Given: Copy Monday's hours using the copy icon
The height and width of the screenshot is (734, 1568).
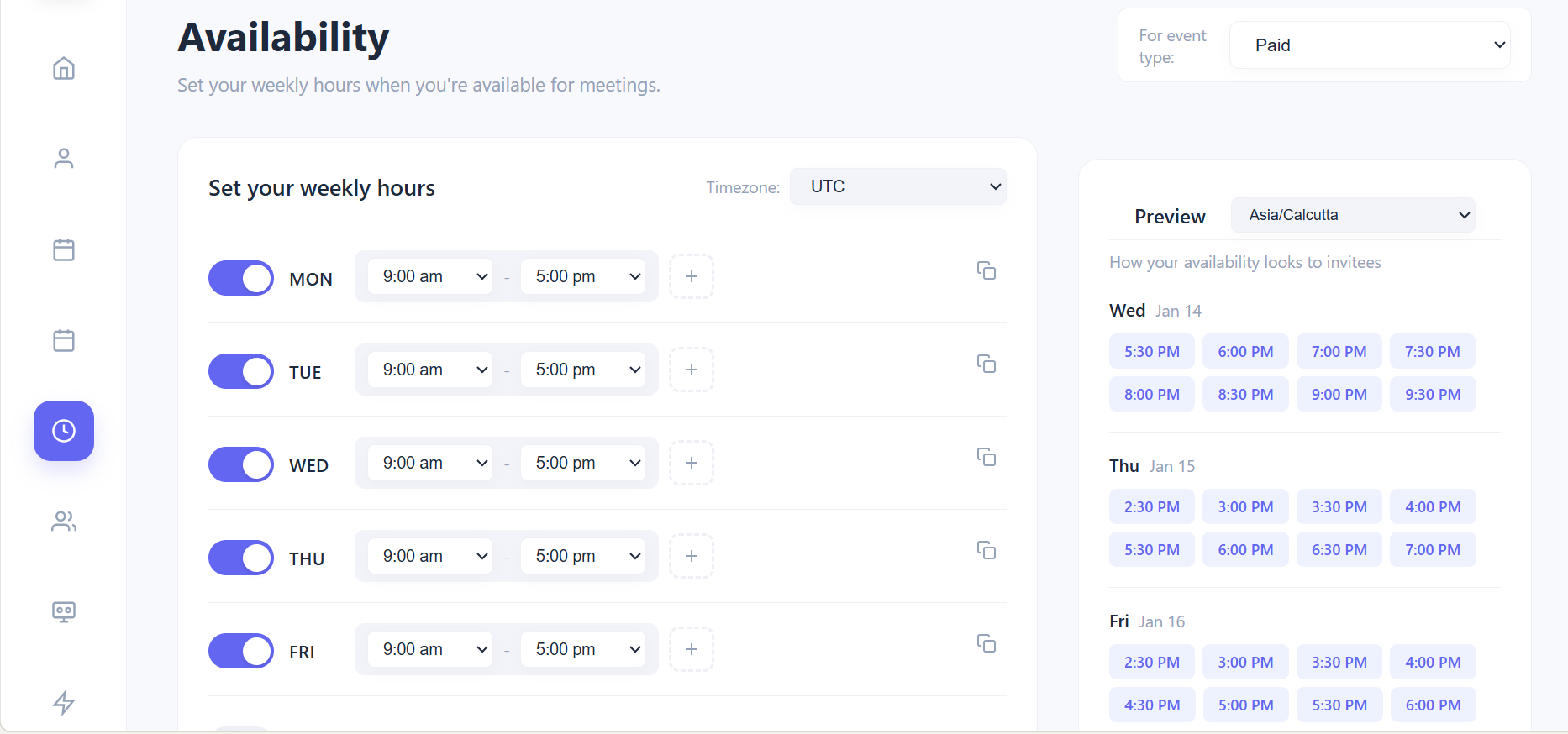Looking at the screenshot, I should [987, 270].
